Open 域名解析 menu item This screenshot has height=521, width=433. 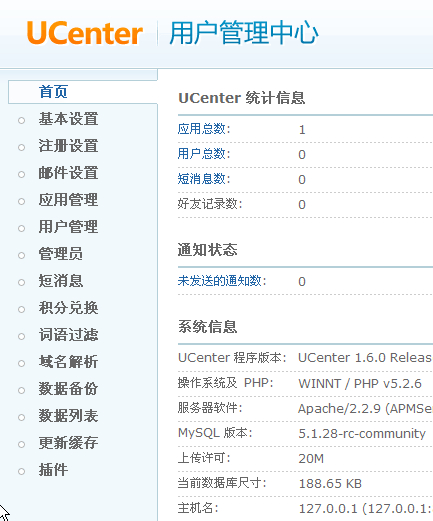tap(68, 362)
